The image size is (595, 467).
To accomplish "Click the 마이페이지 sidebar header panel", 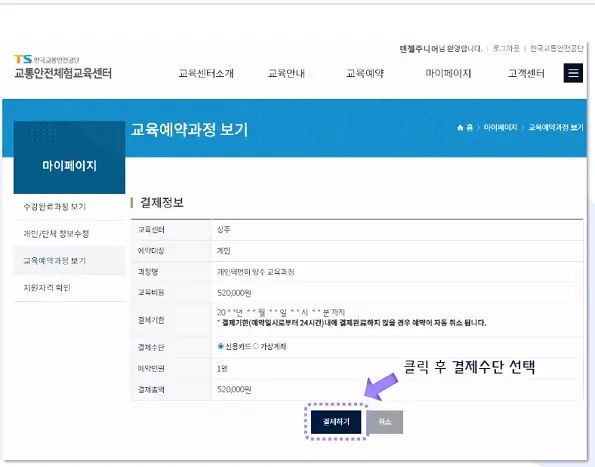I will point(69,157).
